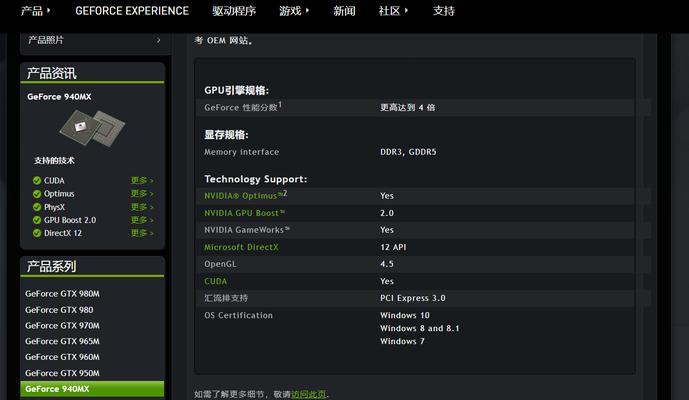Open the Microsoft DirectX specification link

pos(241,247)
